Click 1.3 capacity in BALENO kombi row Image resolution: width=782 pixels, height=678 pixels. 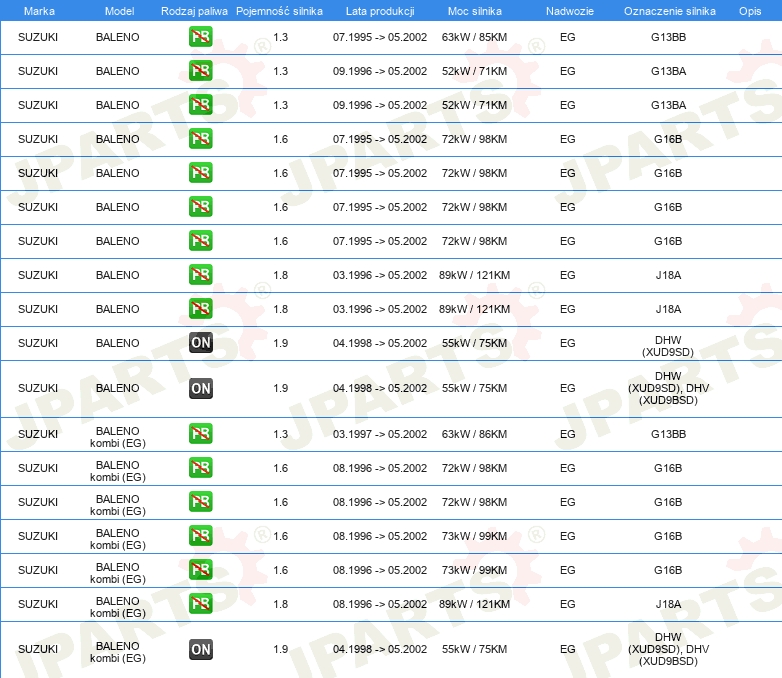[x=281, y=434]
